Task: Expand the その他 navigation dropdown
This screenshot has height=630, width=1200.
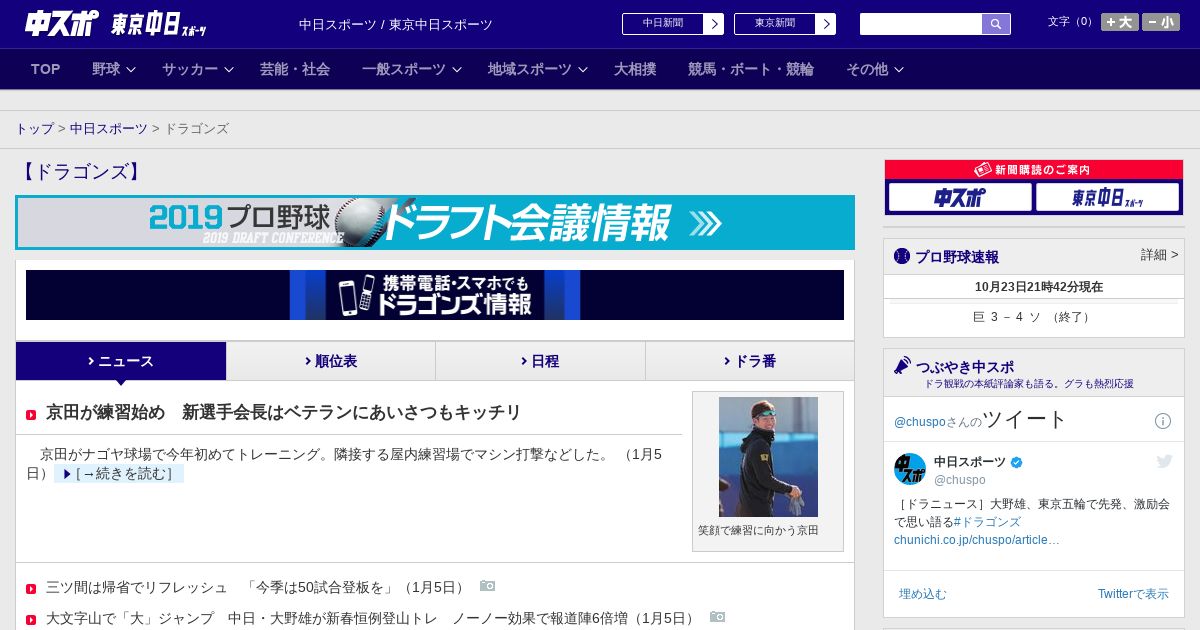Action: coord(875,69)
